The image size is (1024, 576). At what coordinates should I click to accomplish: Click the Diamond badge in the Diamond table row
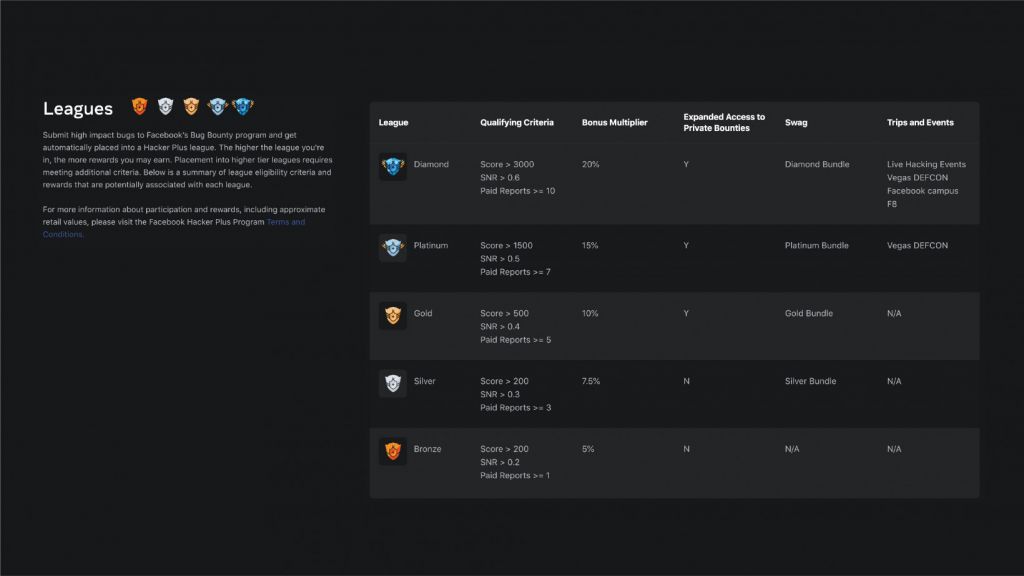(393, 166)
